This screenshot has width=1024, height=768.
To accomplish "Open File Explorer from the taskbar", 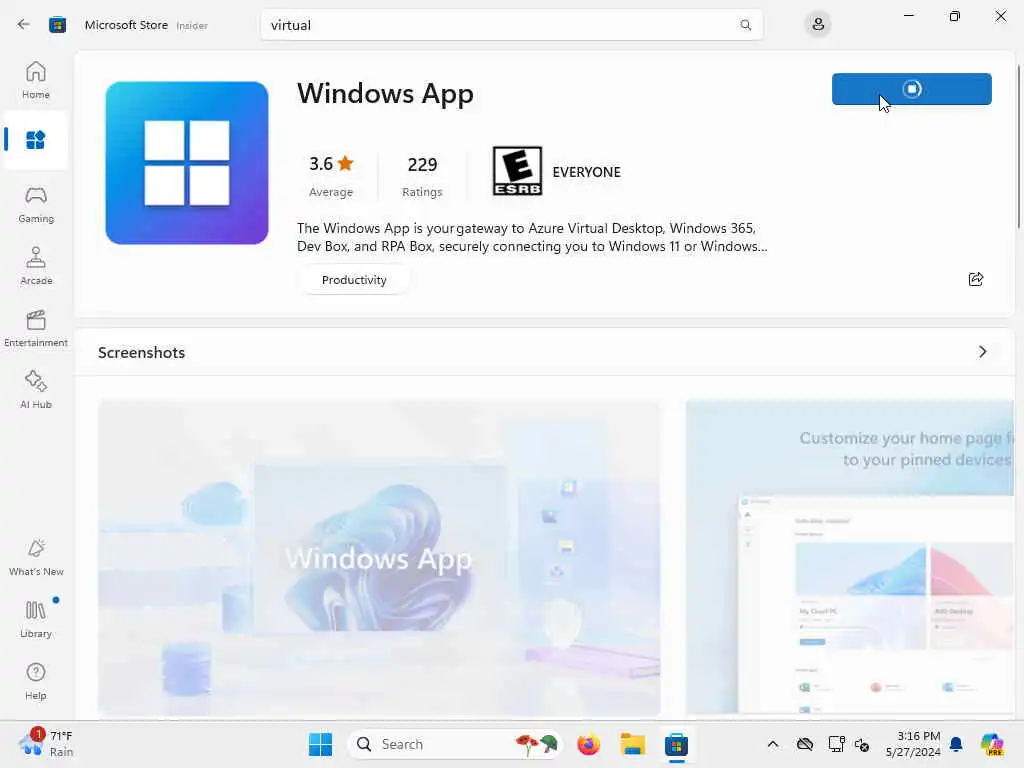I will click(x=632, y=744).
